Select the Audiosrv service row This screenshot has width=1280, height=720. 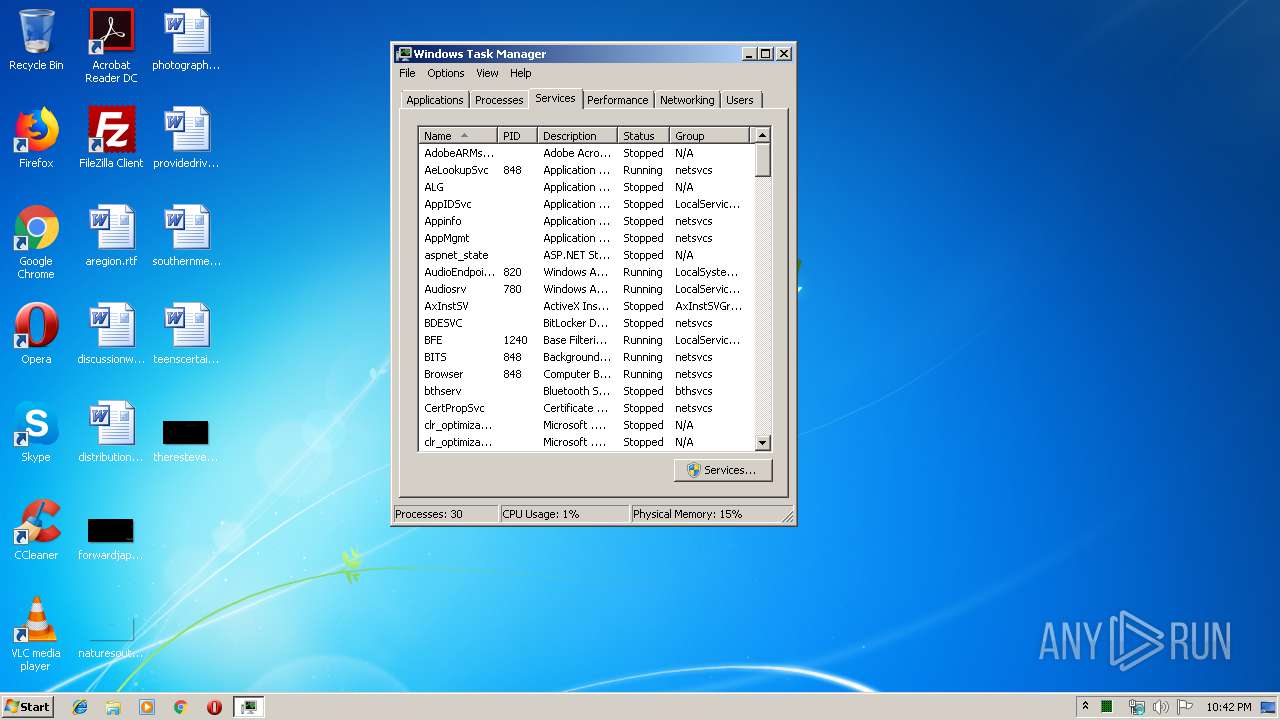coord(586,289)
